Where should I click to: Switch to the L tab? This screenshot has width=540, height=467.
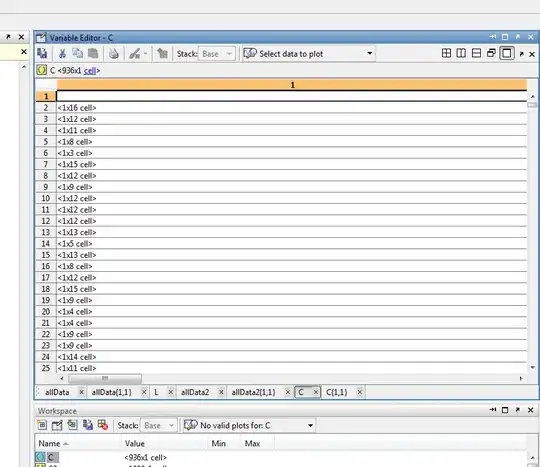(156, 392)
